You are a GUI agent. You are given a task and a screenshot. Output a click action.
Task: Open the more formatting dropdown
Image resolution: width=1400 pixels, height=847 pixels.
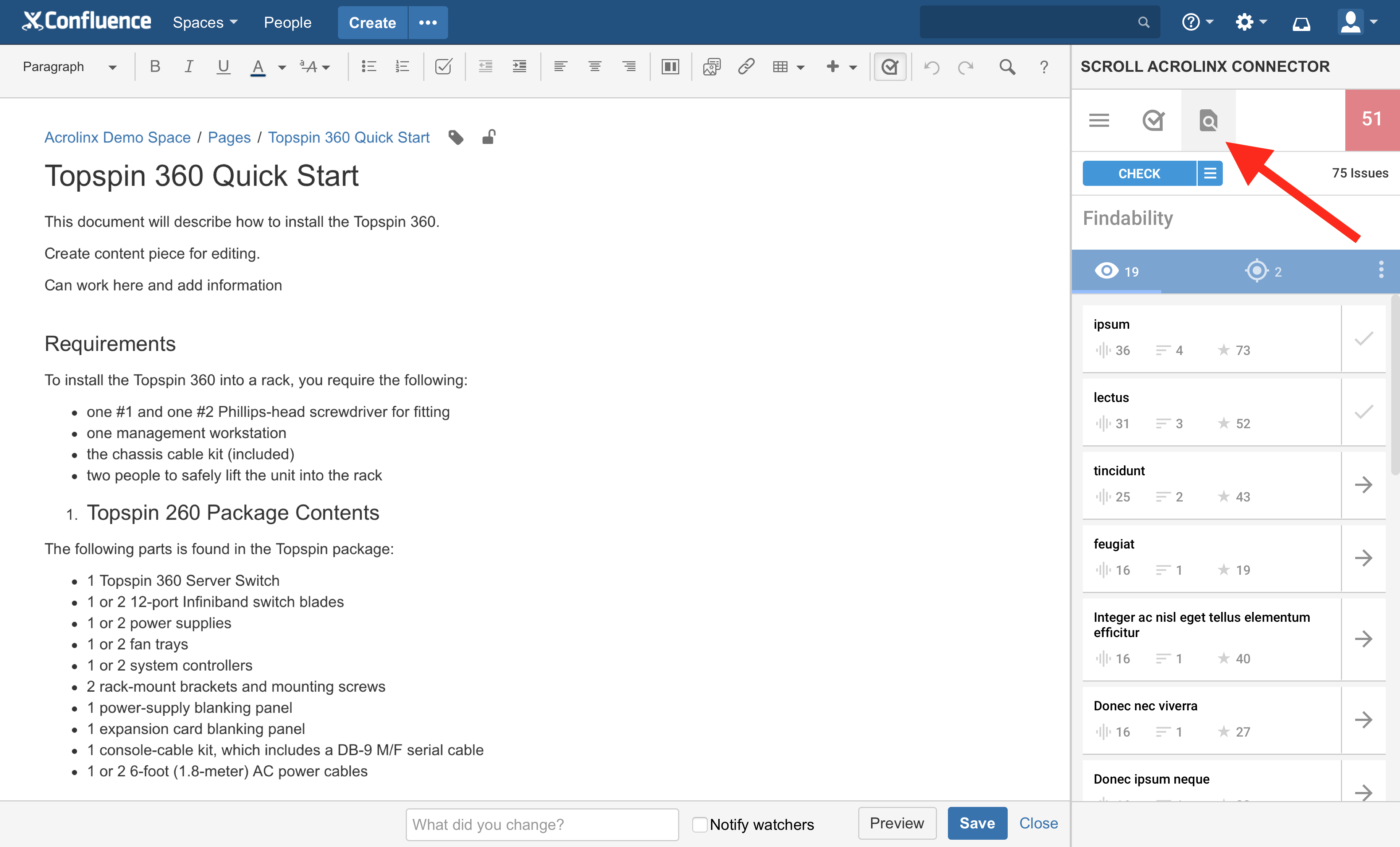[x=315, y=66]
